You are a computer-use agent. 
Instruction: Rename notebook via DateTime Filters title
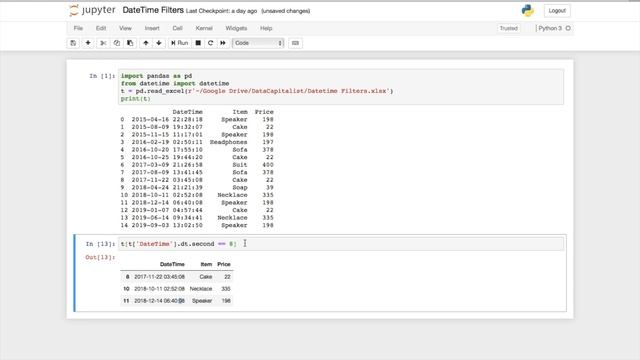[153, 10]
